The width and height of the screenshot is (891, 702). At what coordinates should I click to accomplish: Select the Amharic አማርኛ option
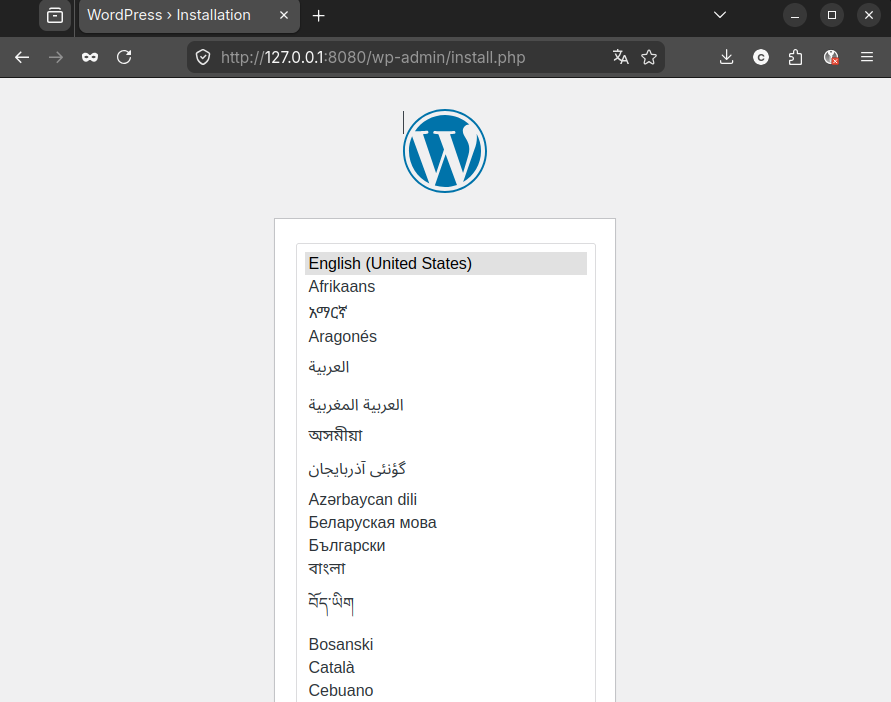446,311
